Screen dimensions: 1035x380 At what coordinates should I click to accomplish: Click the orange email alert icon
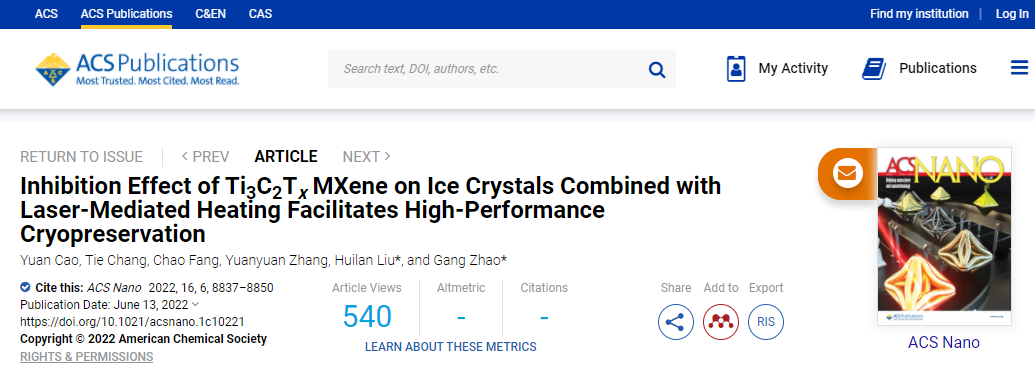click(847, 174)
